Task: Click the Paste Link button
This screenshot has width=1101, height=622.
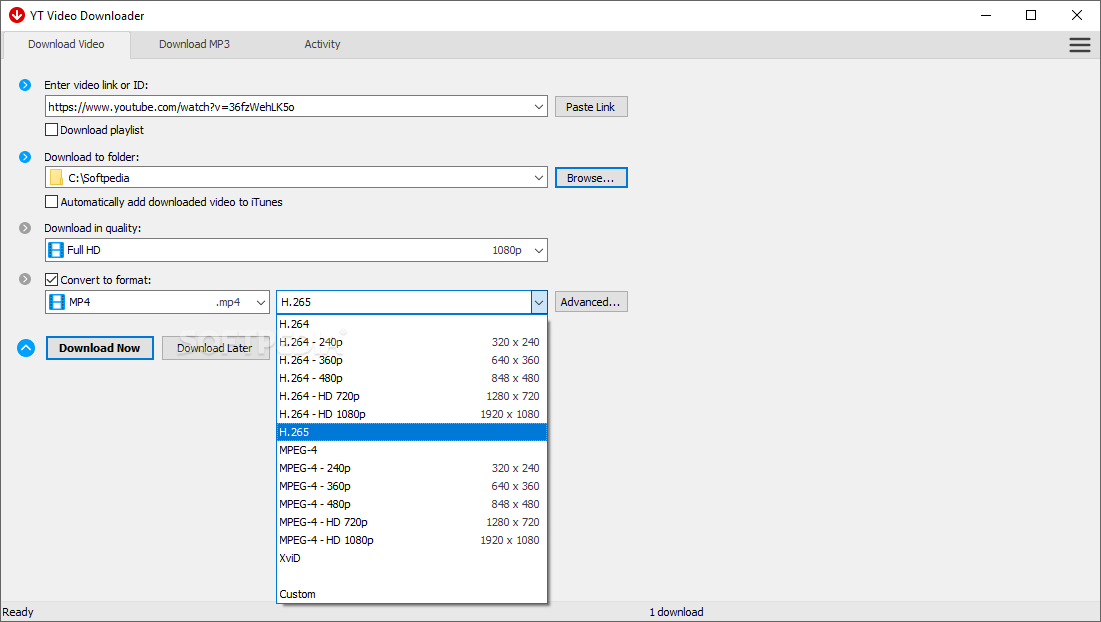Action: coord(591,107)
